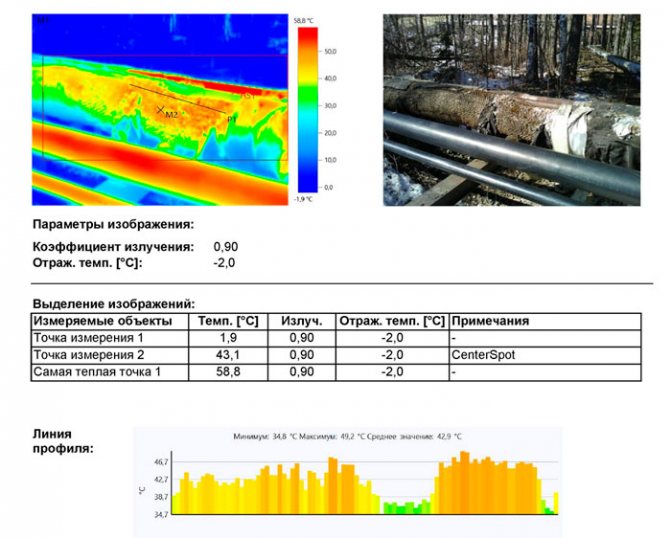Click the 58,8 °C maximum scale label

tap(305, 19)
